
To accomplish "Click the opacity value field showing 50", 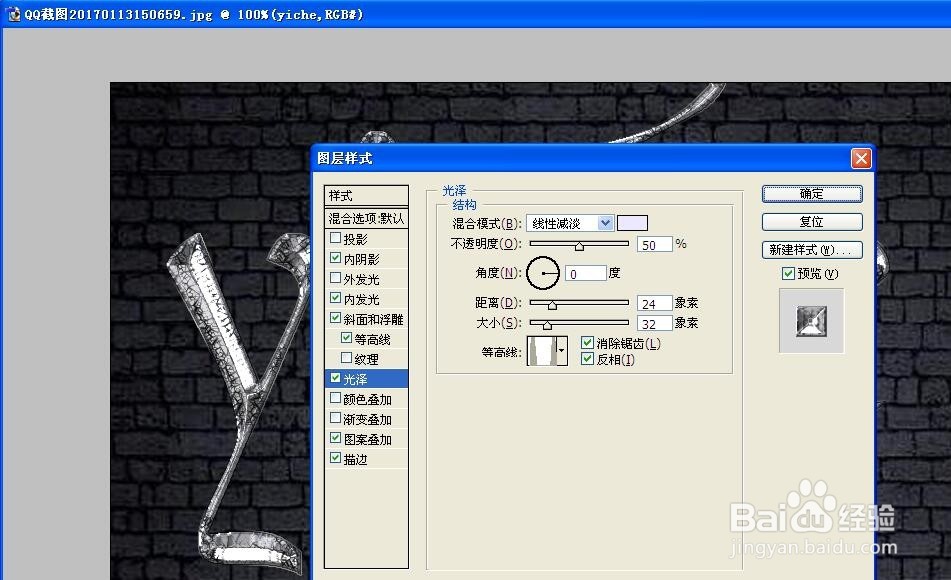I will point(654,244).
